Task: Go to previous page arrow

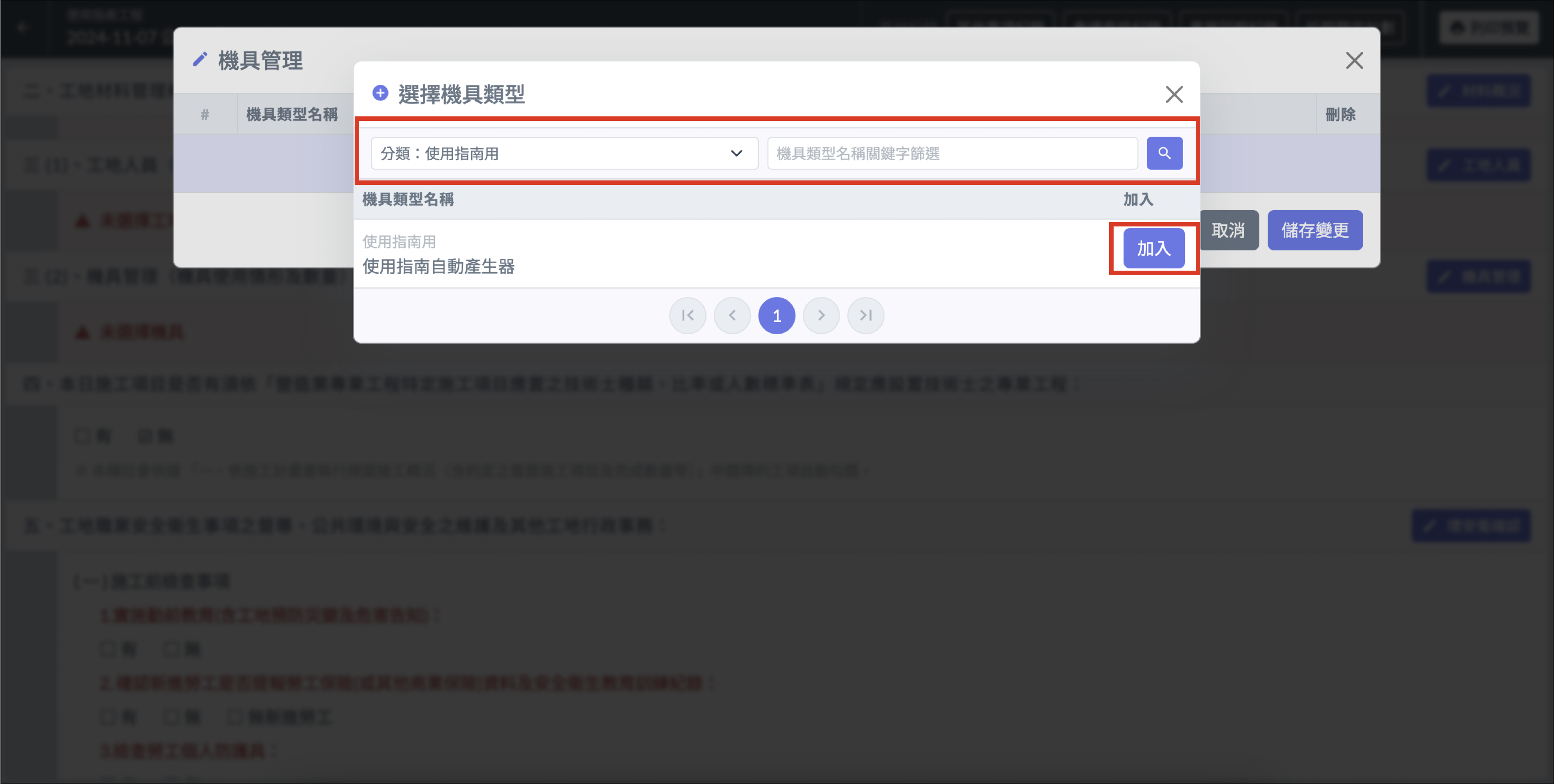Action: click(732, 315)
